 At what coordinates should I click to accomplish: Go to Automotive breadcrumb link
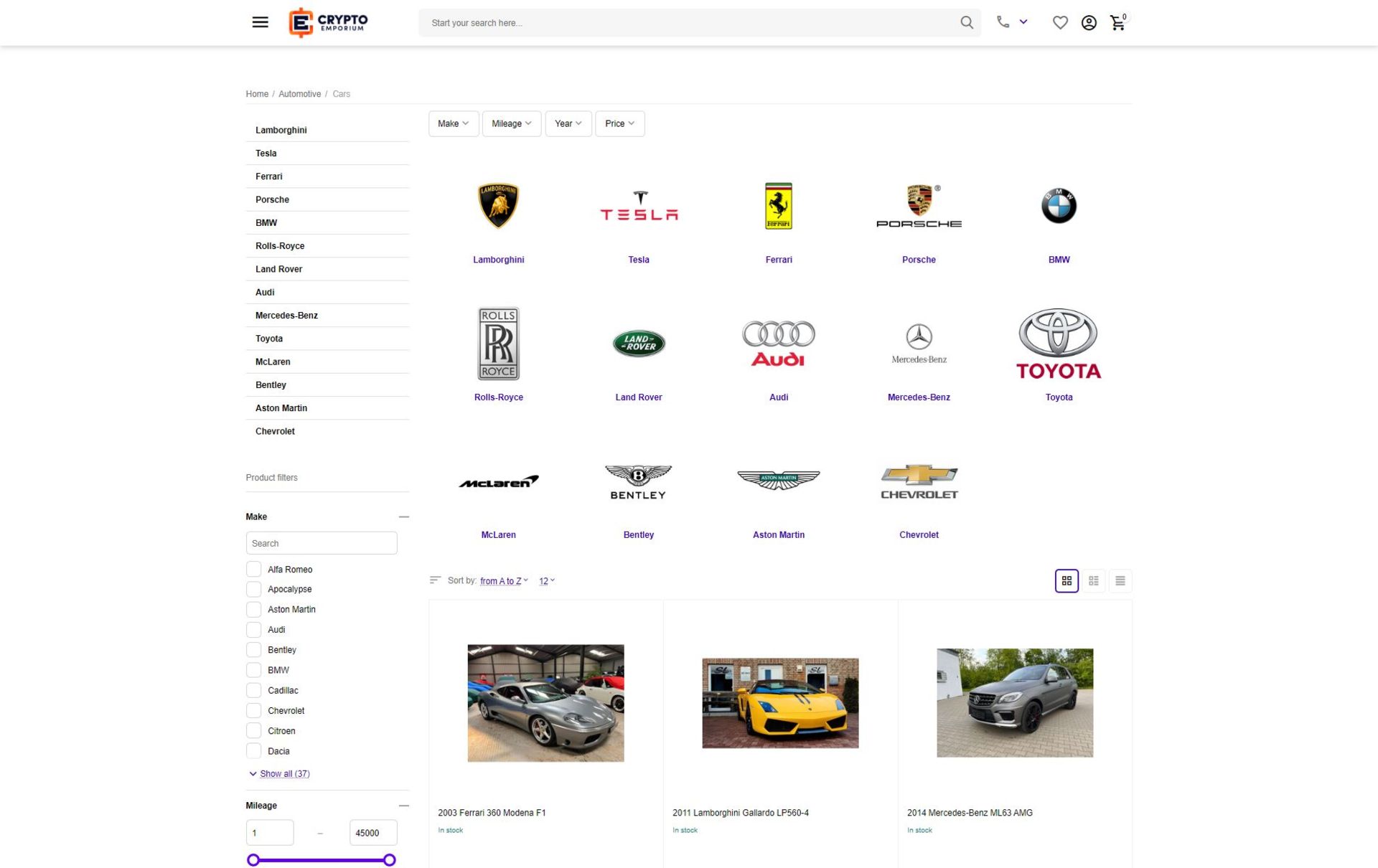(x=299, y=94)
